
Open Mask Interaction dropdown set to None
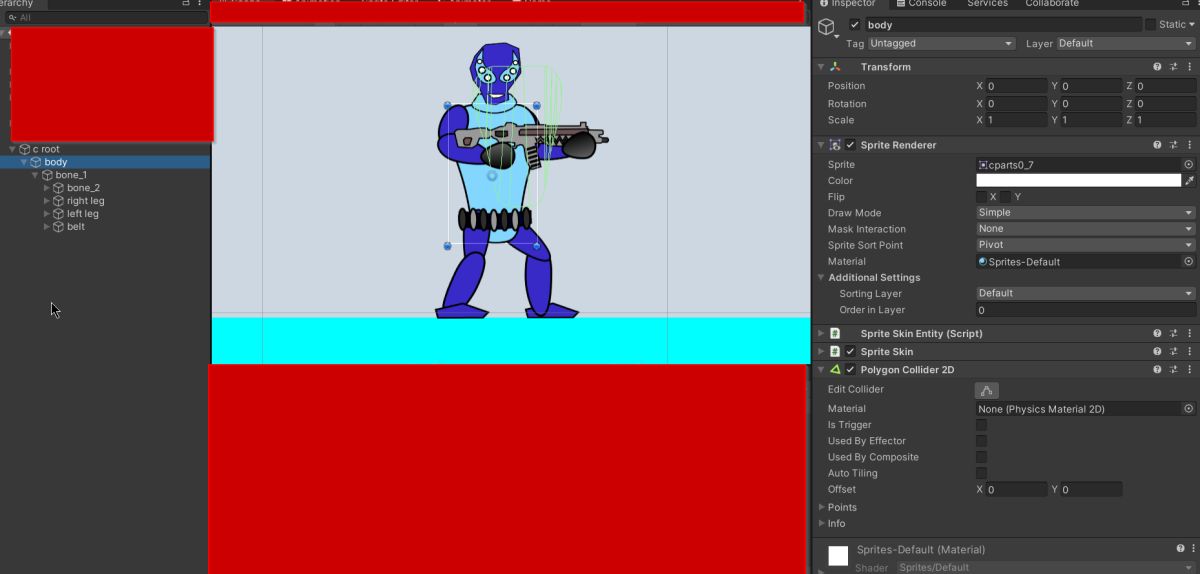pyautogui.click(x=1086, y=229)
